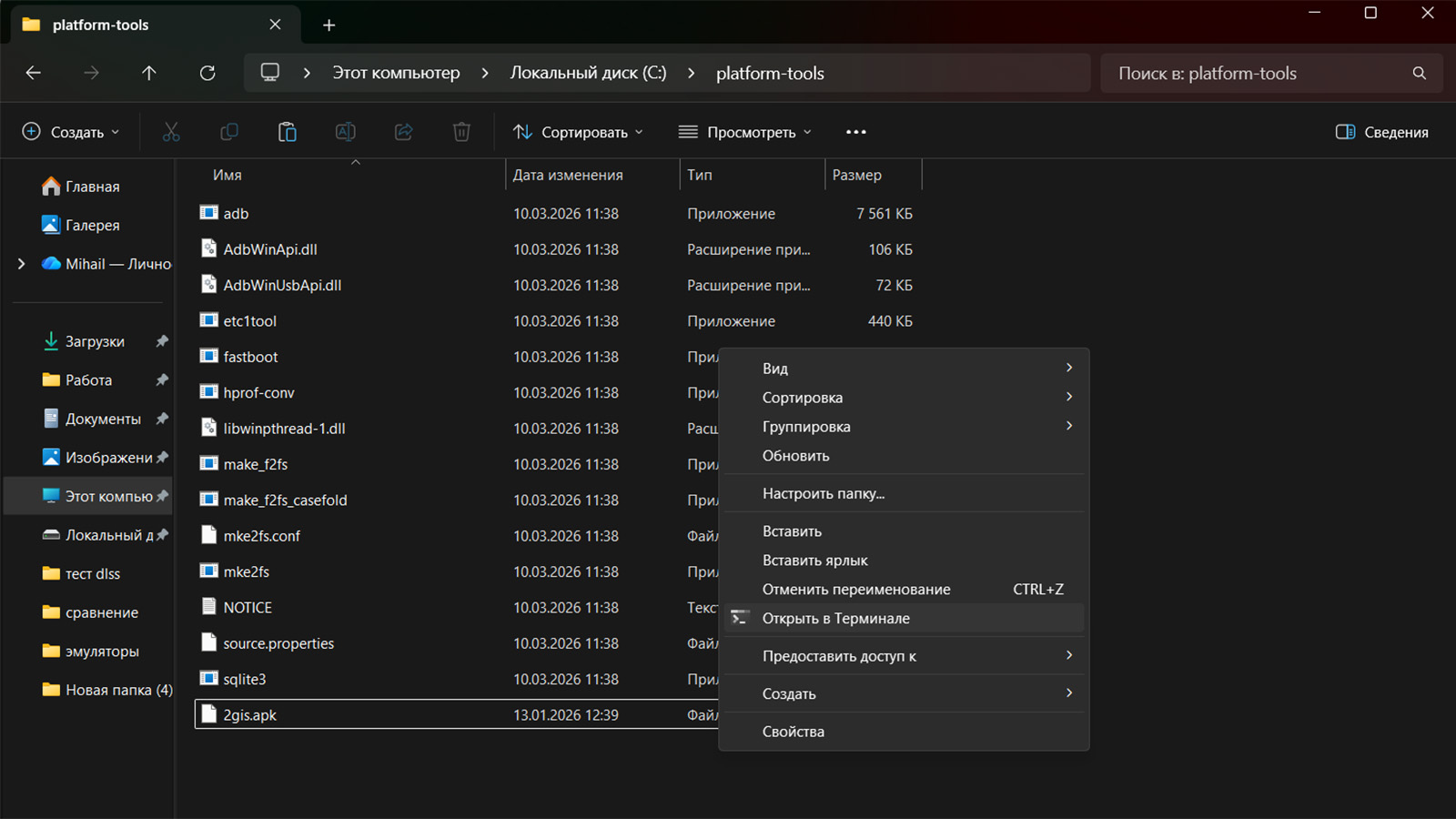Viewport: 1456px width, 819px height.
Task: Toggle the Сведения details pane
Action: click(x=1381, y=132)
